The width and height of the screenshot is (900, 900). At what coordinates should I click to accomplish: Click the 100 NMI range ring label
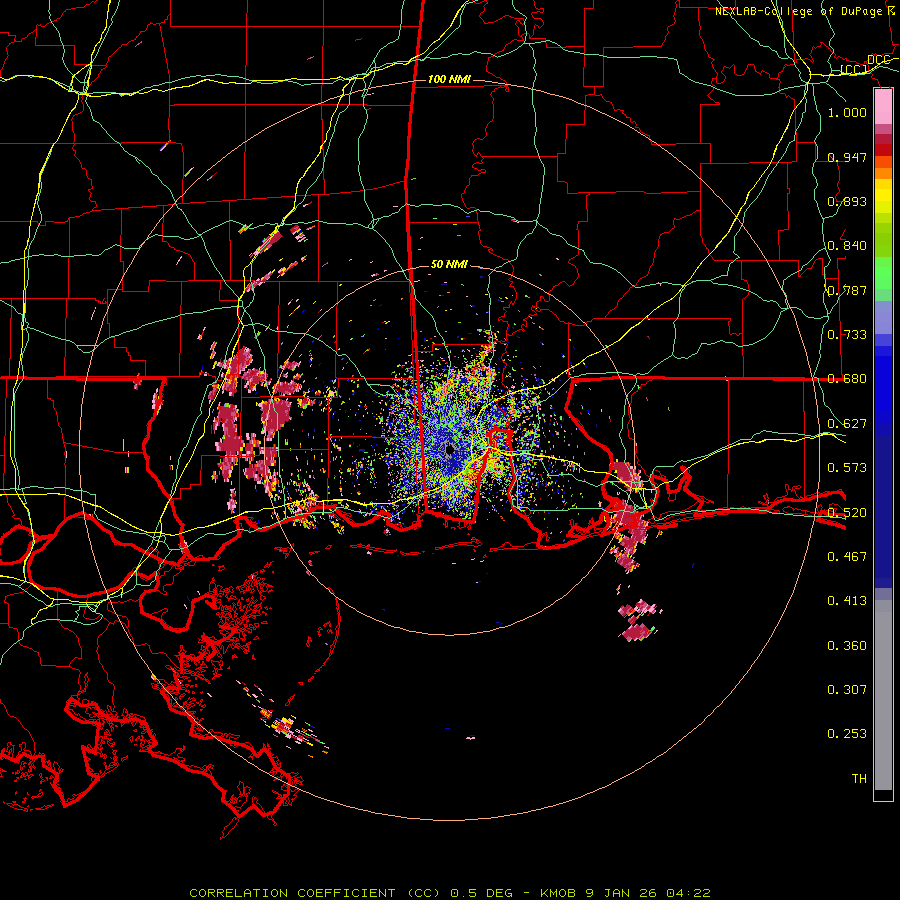pyautogui.click(x=449, y=79)
